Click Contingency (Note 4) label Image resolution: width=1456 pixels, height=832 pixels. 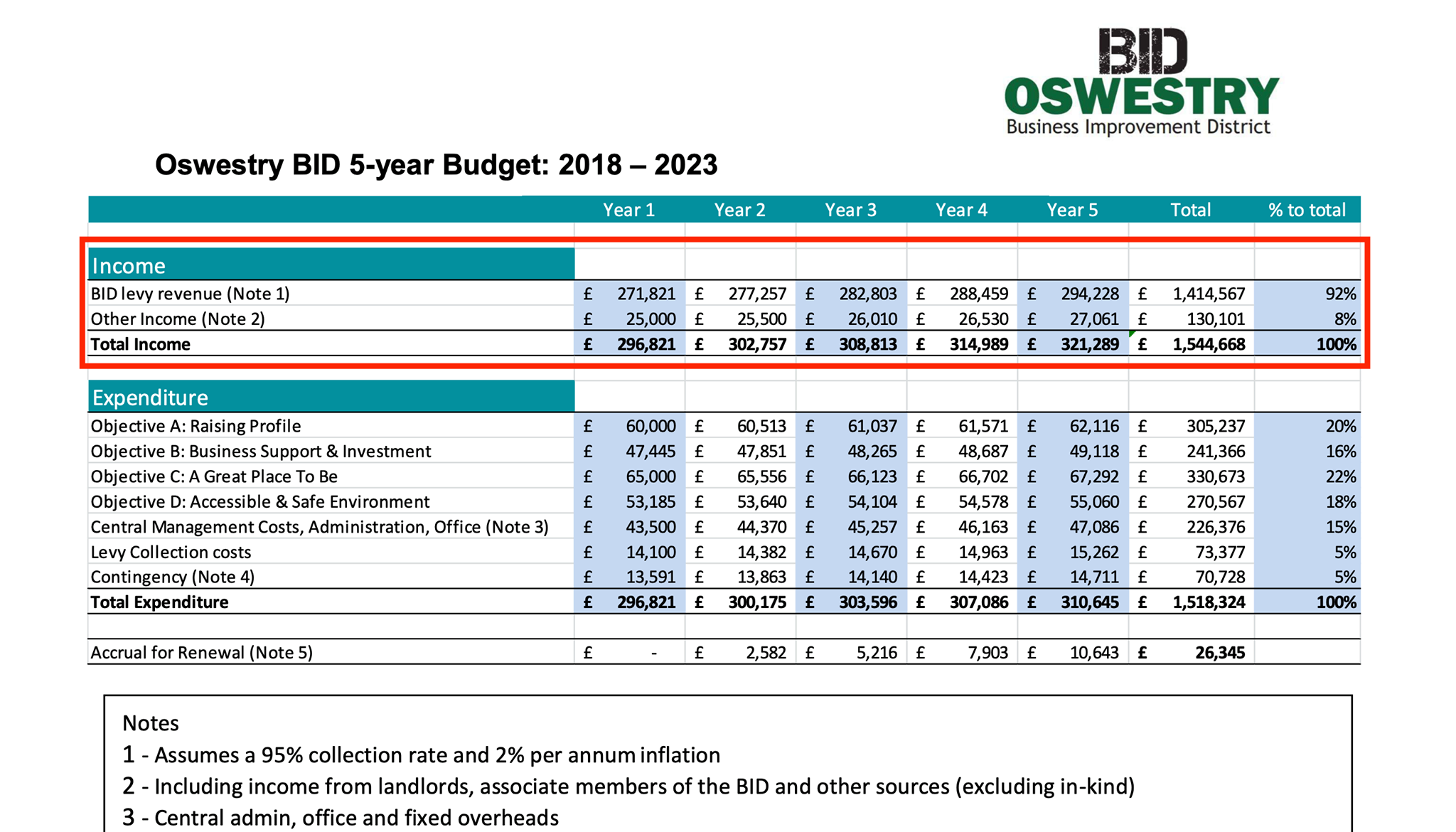(x=172, y=577)
